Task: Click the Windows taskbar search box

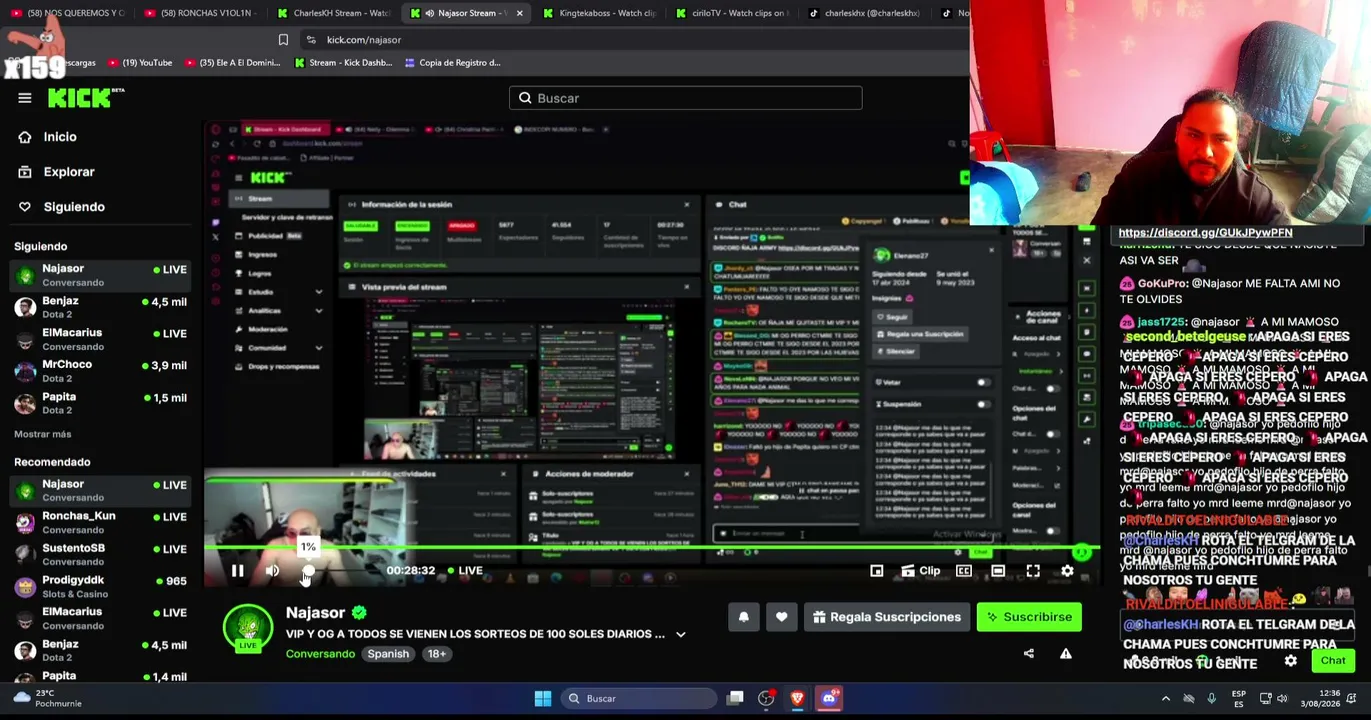Action: (639, 699)
